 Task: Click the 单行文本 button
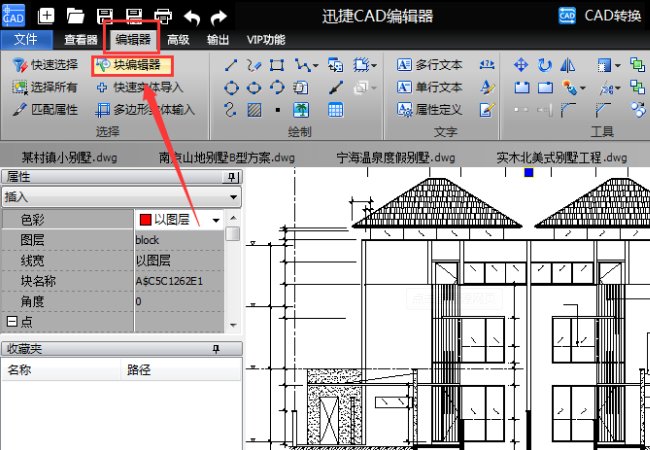(429, 87)
